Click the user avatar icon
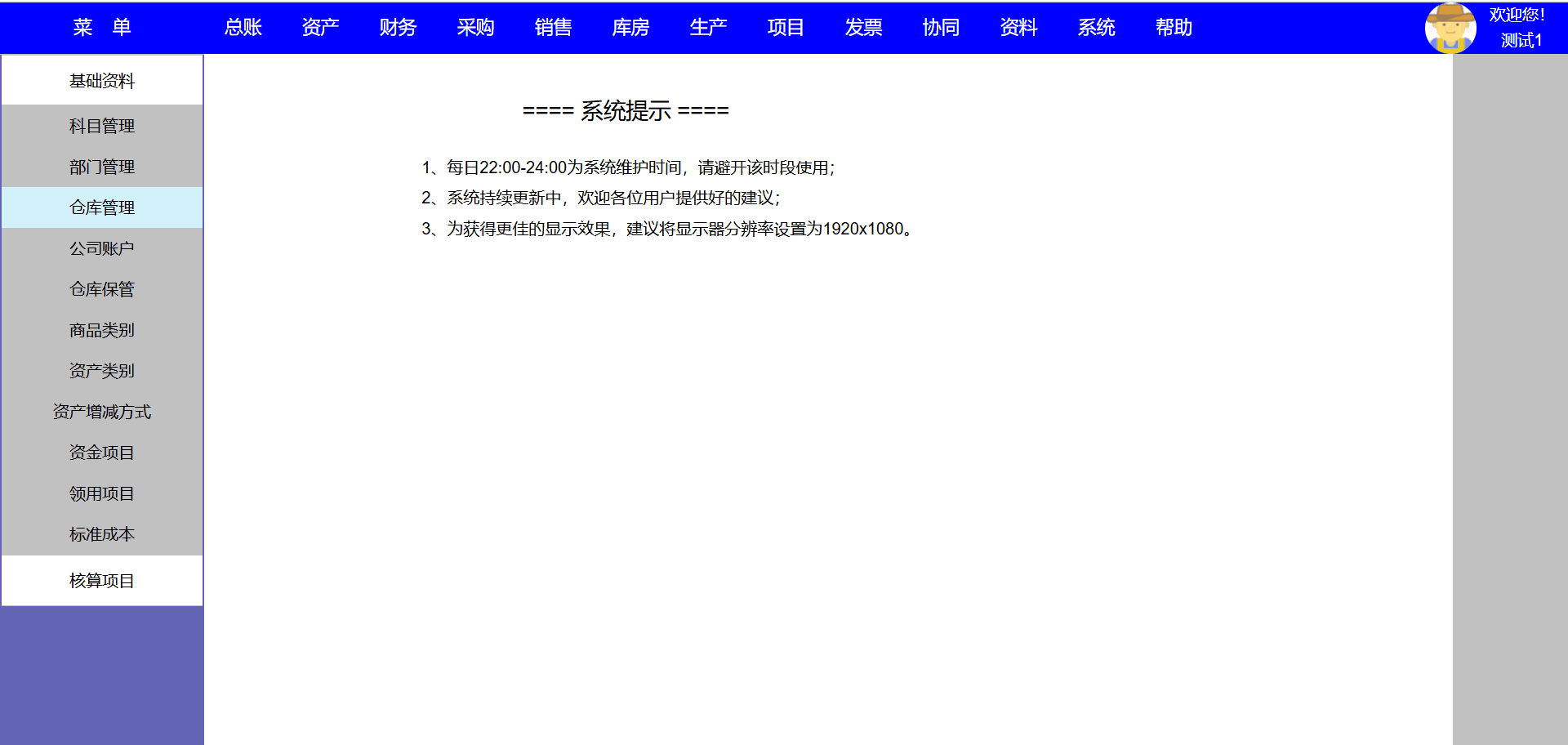Viewport: 1568px width, 745px height. 1450,28
